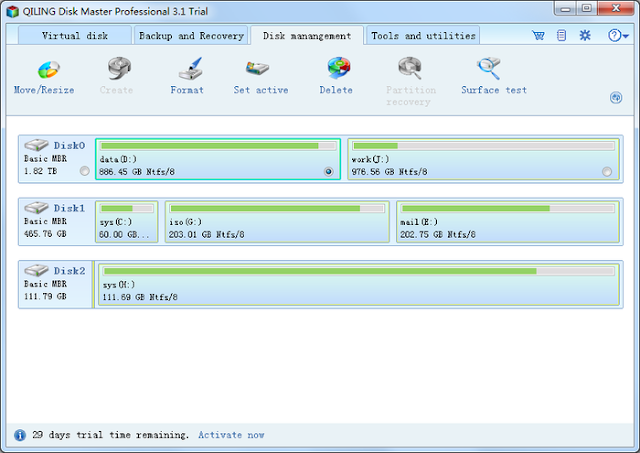Click the Disk0 drive icon
This screenshot has width=640, height=453.
pyautogui.click(x=36, y=145)
